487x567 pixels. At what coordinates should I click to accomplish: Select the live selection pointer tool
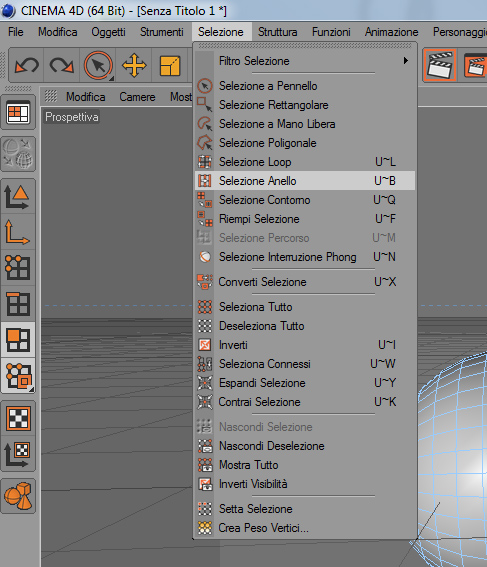[98, 66]
